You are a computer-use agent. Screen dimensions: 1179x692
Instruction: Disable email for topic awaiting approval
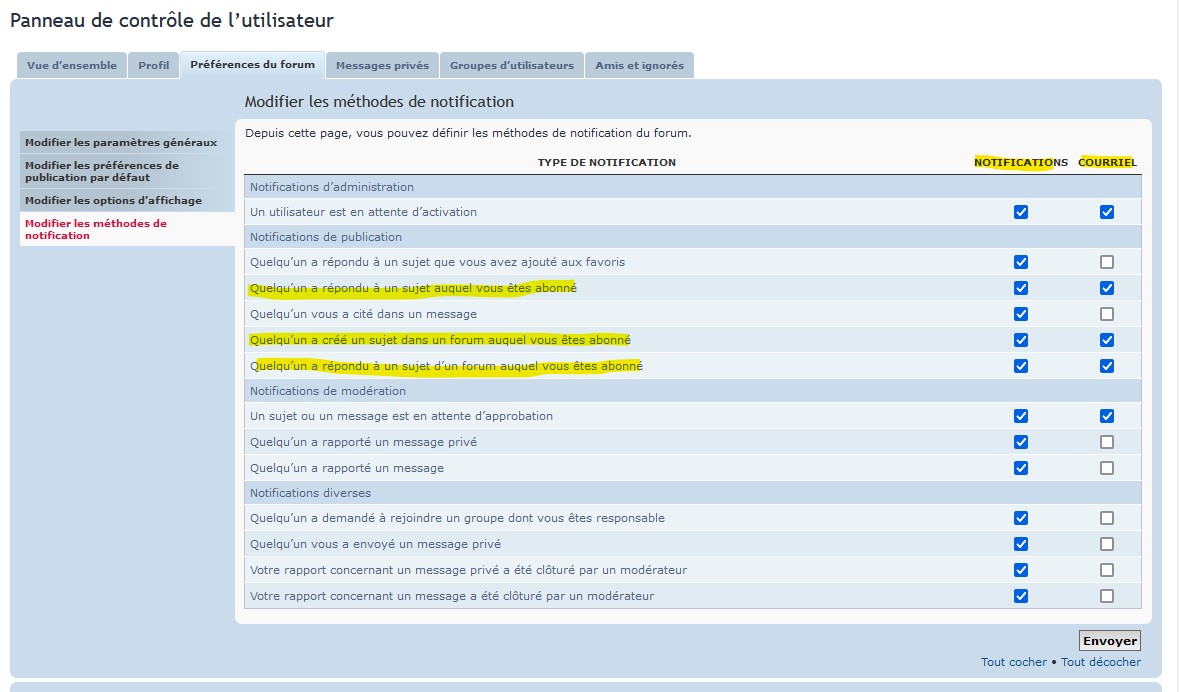1107,416
